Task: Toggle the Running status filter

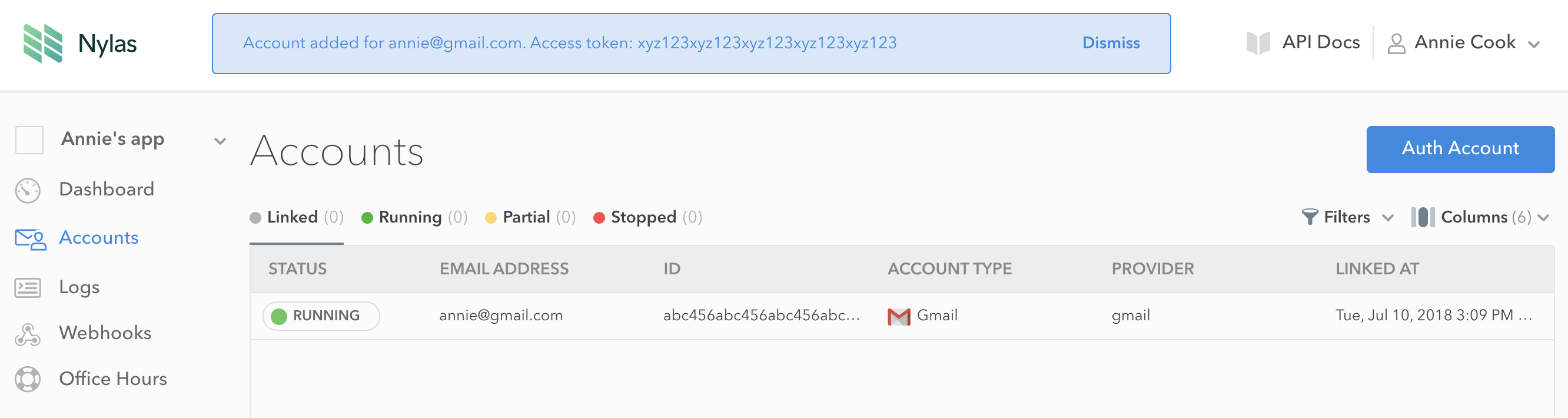Action: coord(414,217)
